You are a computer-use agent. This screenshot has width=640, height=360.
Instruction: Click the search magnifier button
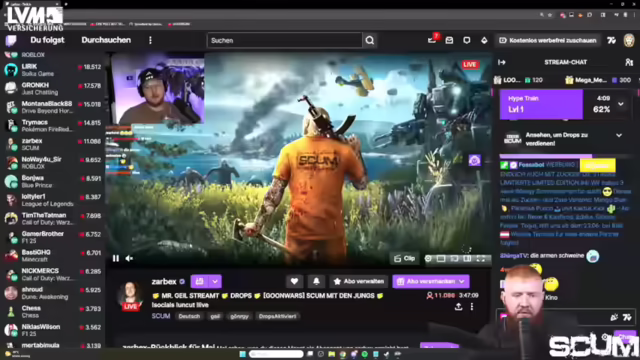click(370, 40)
